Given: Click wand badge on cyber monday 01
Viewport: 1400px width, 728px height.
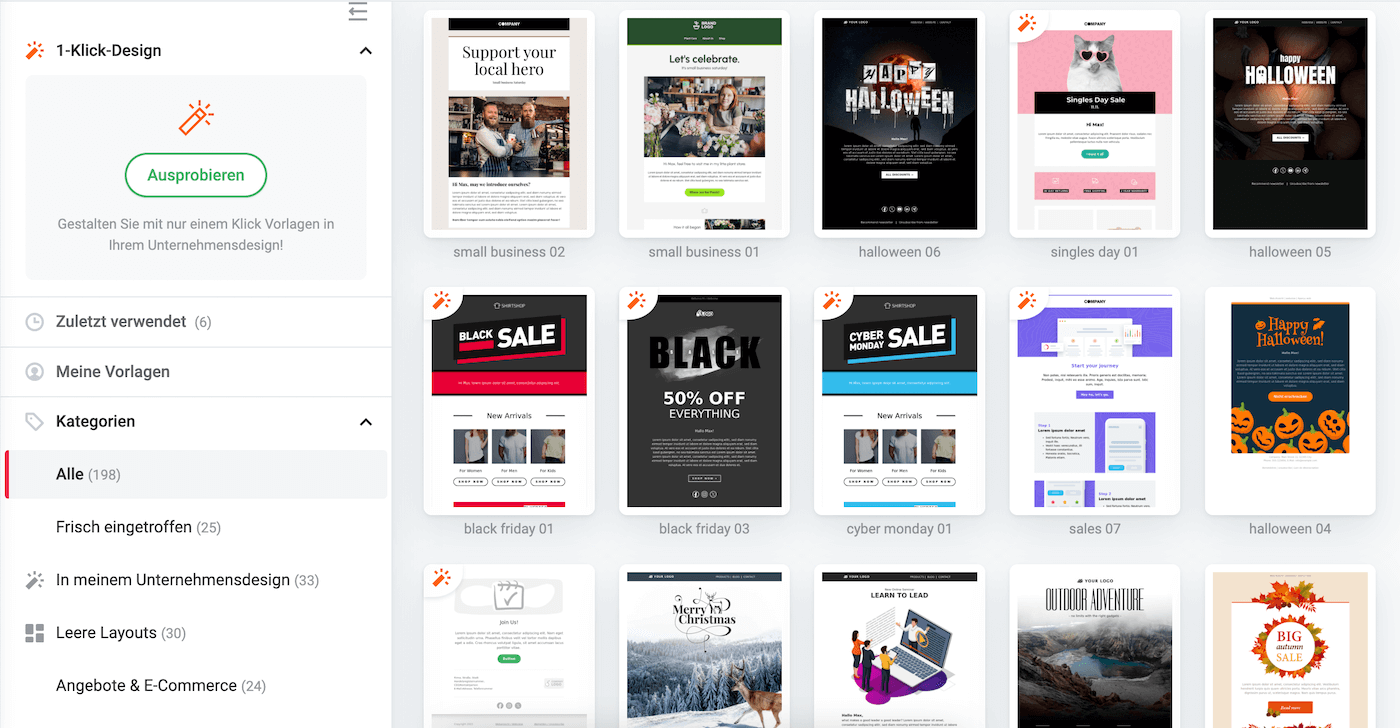Looking at the screenshot, I should [830, 301].
